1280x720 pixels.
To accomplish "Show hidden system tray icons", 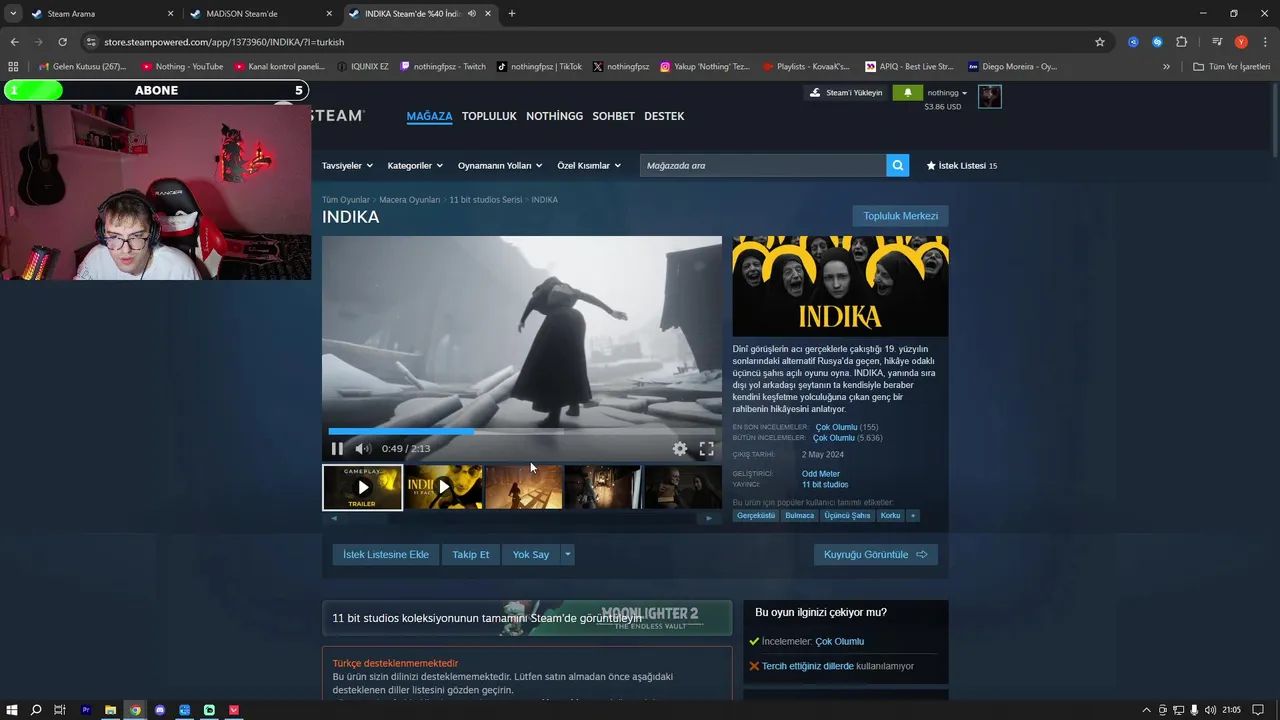I will point(1146,710).
